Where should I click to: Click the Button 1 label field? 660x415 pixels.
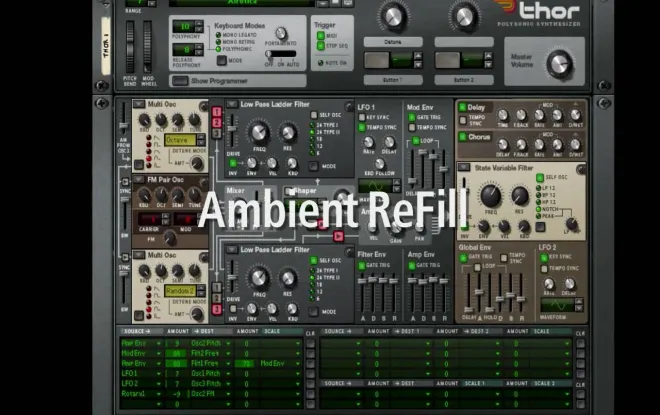[393, 80]
